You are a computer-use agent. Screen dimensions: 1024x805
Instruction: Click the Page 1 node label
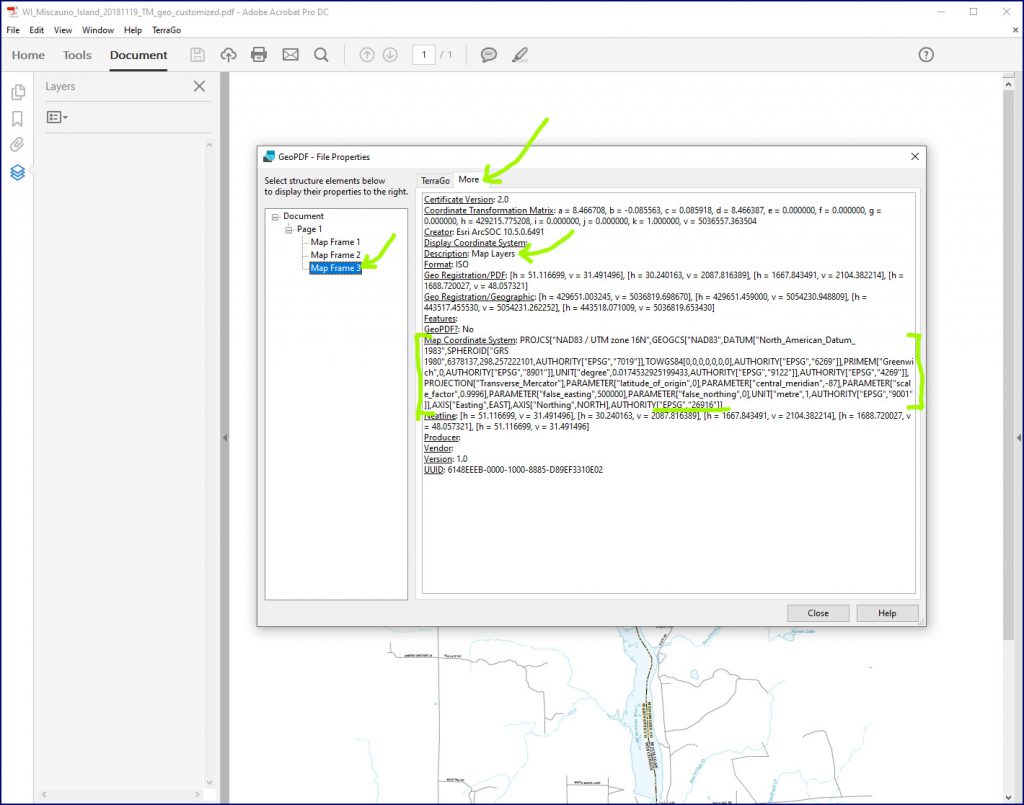(310, 229)
